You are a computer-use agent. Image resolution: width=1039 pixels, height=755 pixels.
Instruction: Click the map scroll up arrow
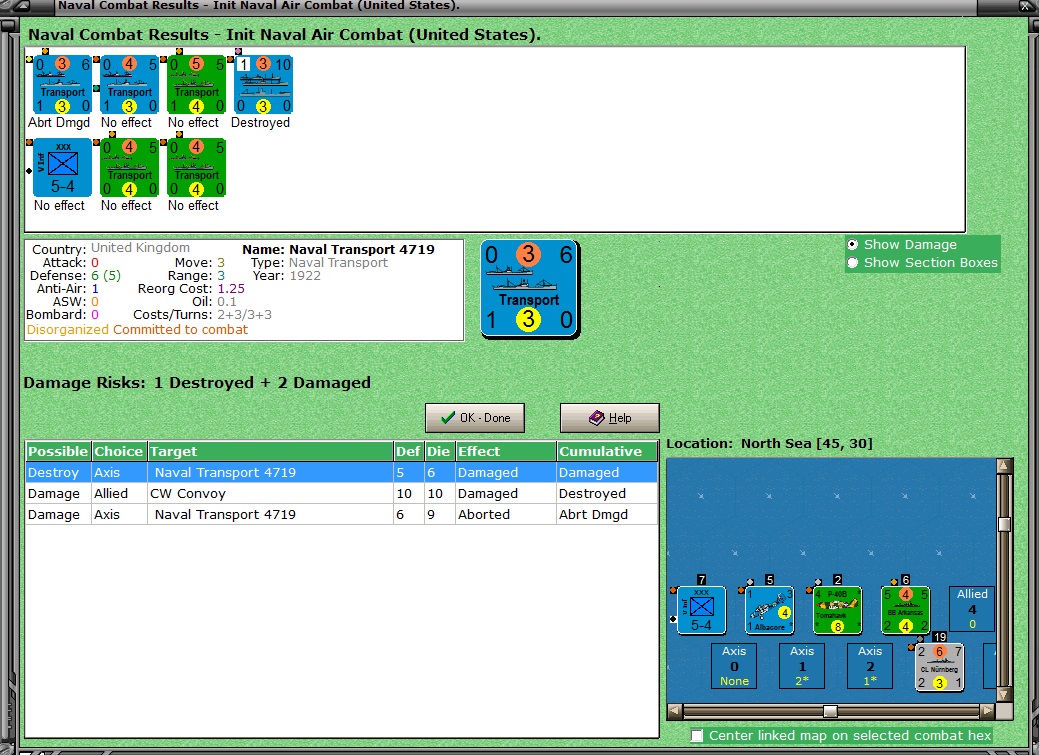1004,465
